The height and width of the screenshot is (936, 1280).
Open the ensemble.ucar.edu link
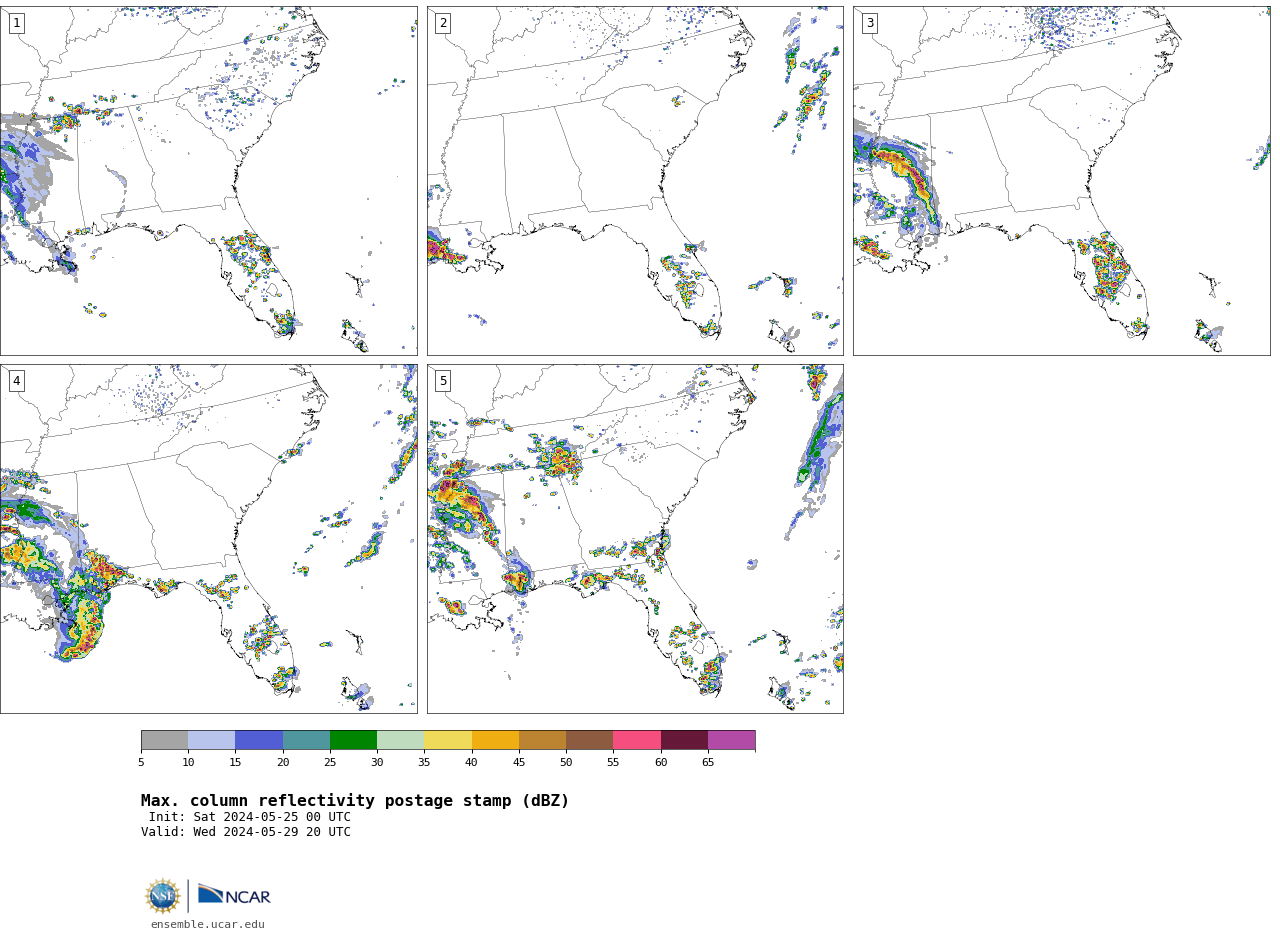click(x=208, y=925)
